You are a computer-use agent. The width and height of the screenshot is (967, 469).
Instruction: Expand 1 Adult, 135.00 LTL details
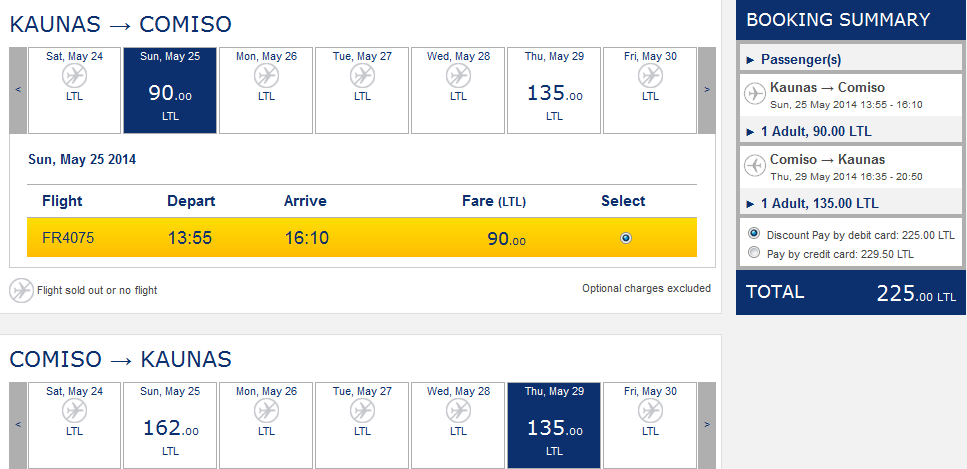812,203
